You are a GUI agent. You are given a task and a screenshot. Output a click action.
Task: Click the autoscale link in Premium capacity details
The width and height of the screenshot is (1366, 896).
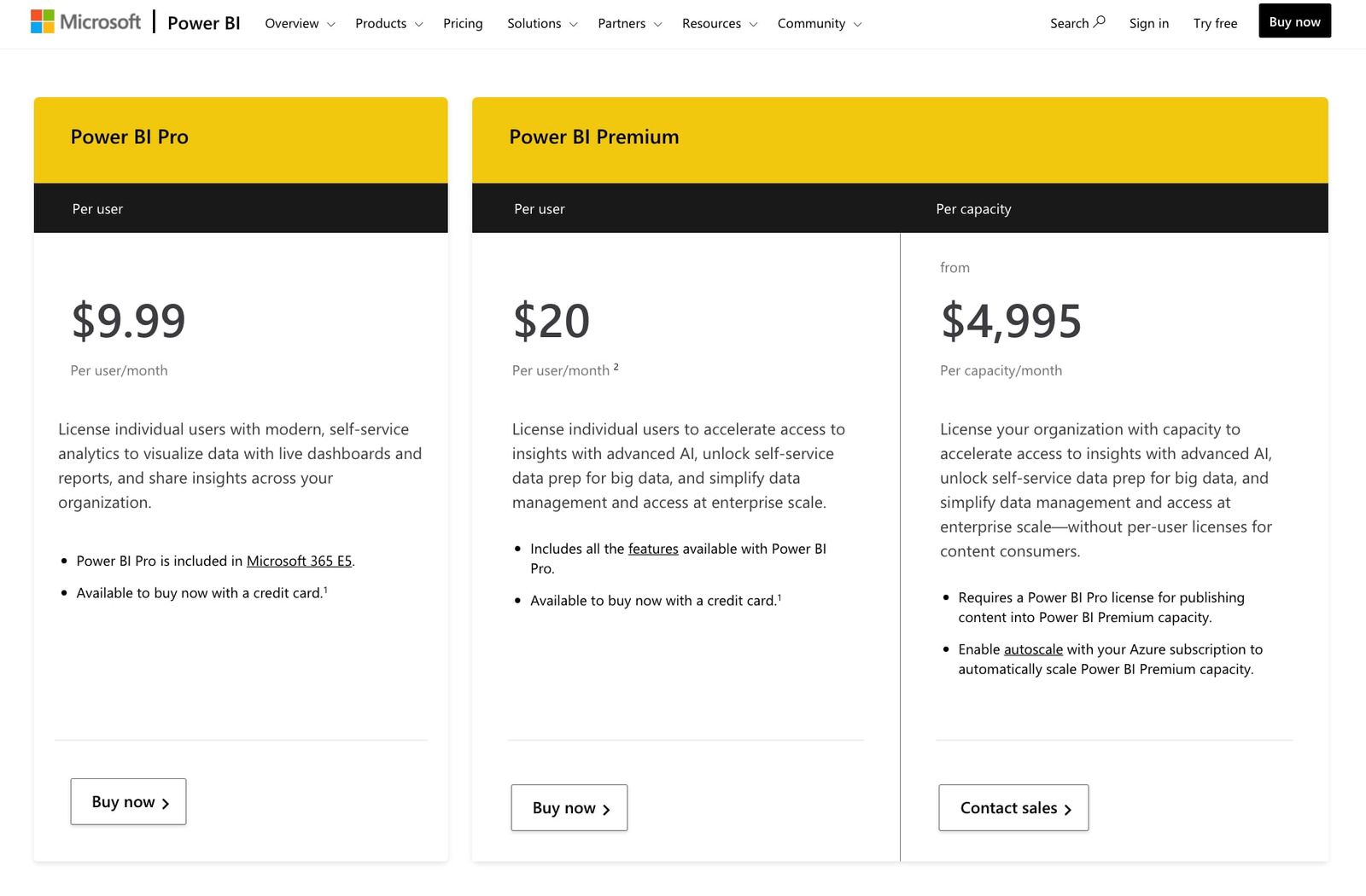(x=1032, y=649)
